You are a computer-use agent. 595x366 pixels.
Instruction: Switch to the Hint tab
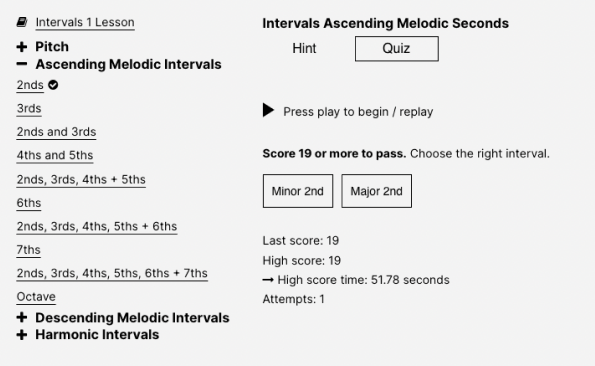(x=304, y=49)
